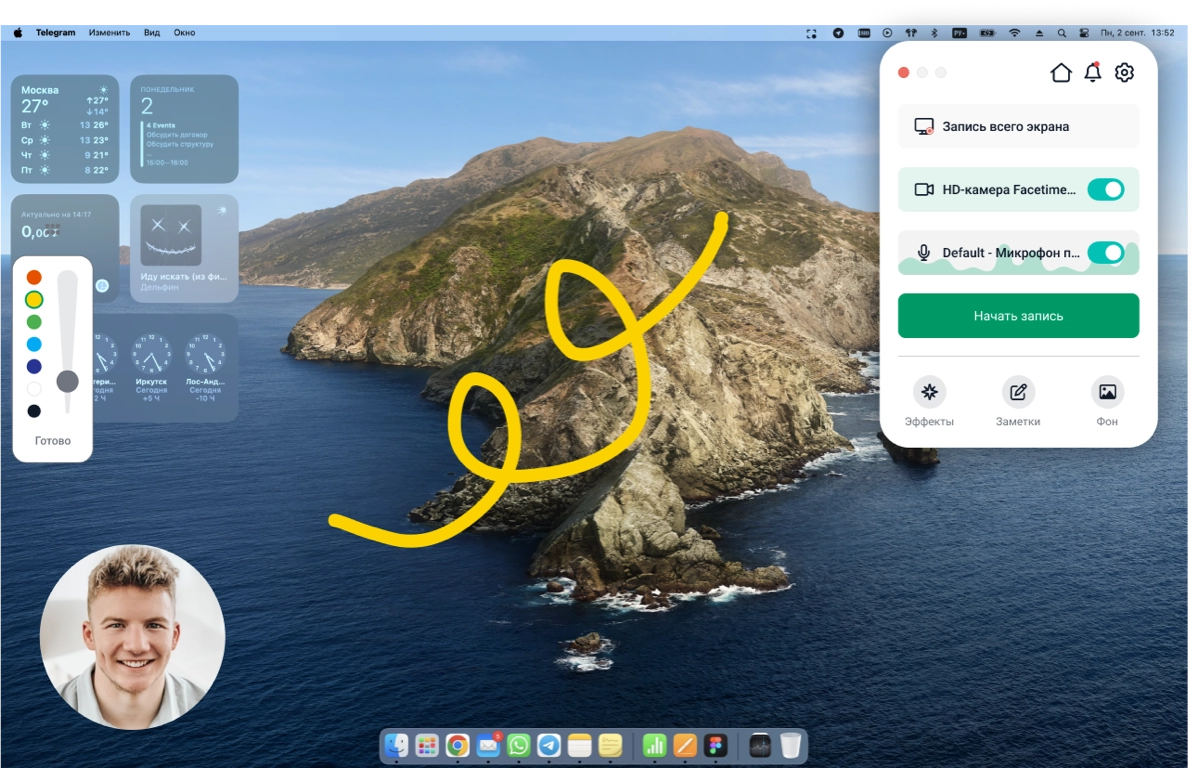Disable the HD-камера Facetime toggle
Viewport: 1199px width, 768px height.
click(1105, 190)
